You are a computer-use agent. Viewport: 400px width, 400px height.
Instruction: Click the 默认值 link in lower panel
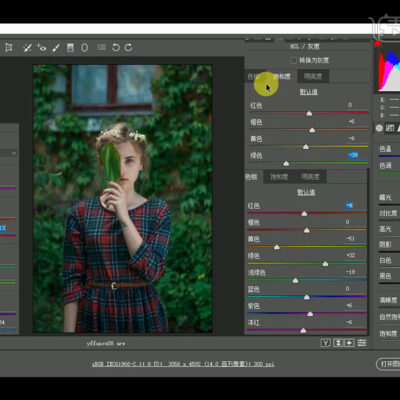coord(306,192)
